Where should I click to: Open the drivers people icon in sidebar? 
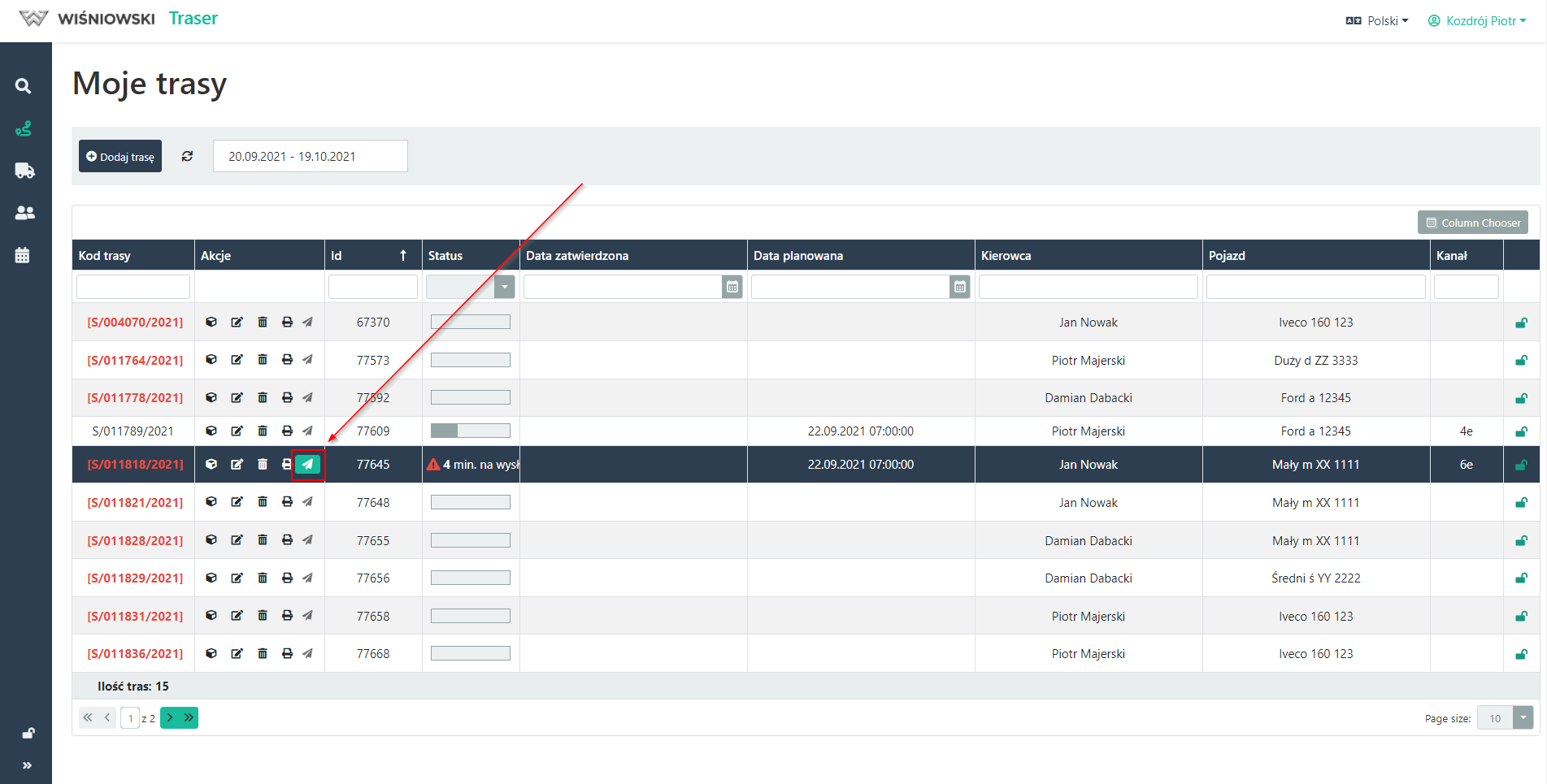[24, 213]
